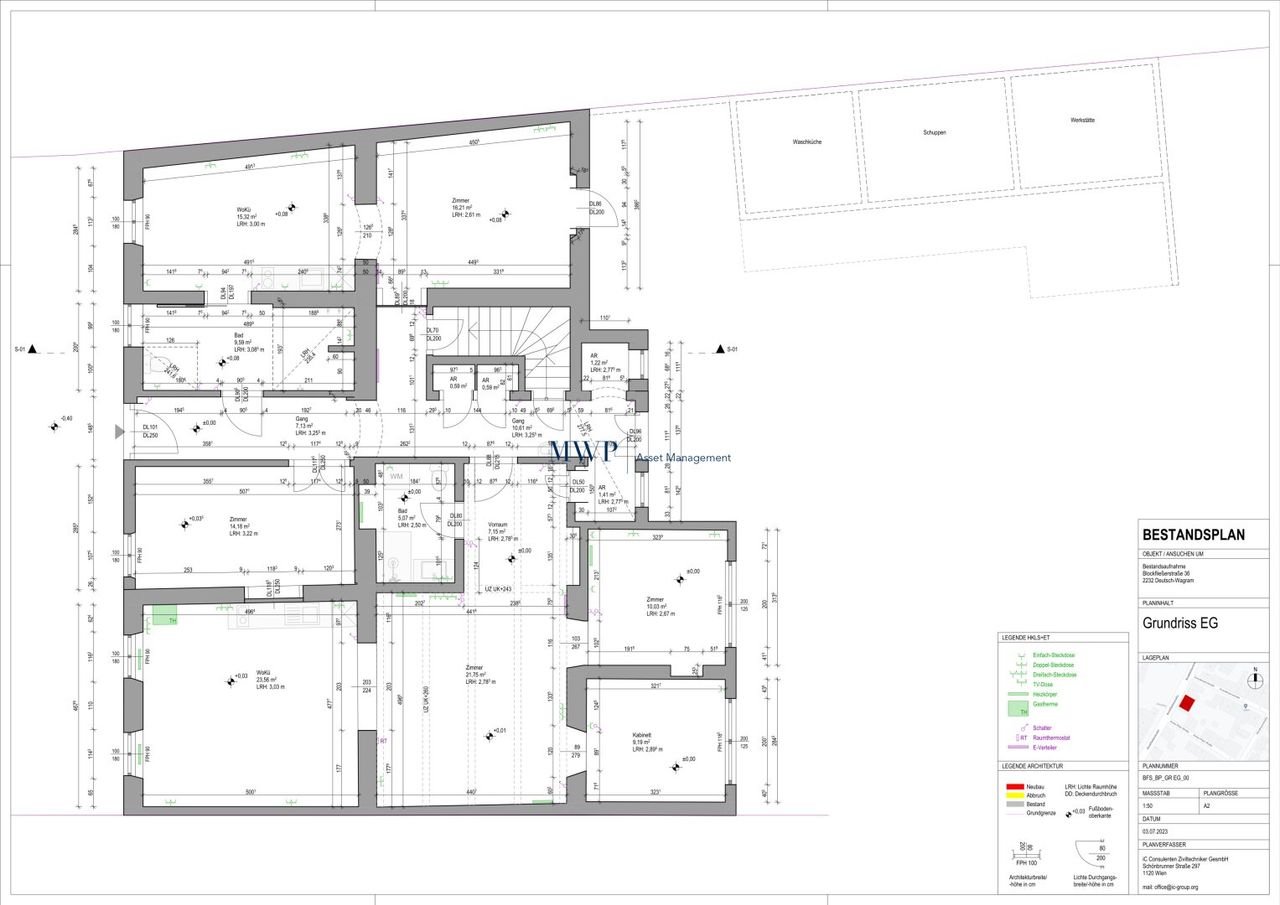Viewport: 1280px width, 905px height.
Task: Click the WM washing machine label in Bad
Action: point(396,477)
